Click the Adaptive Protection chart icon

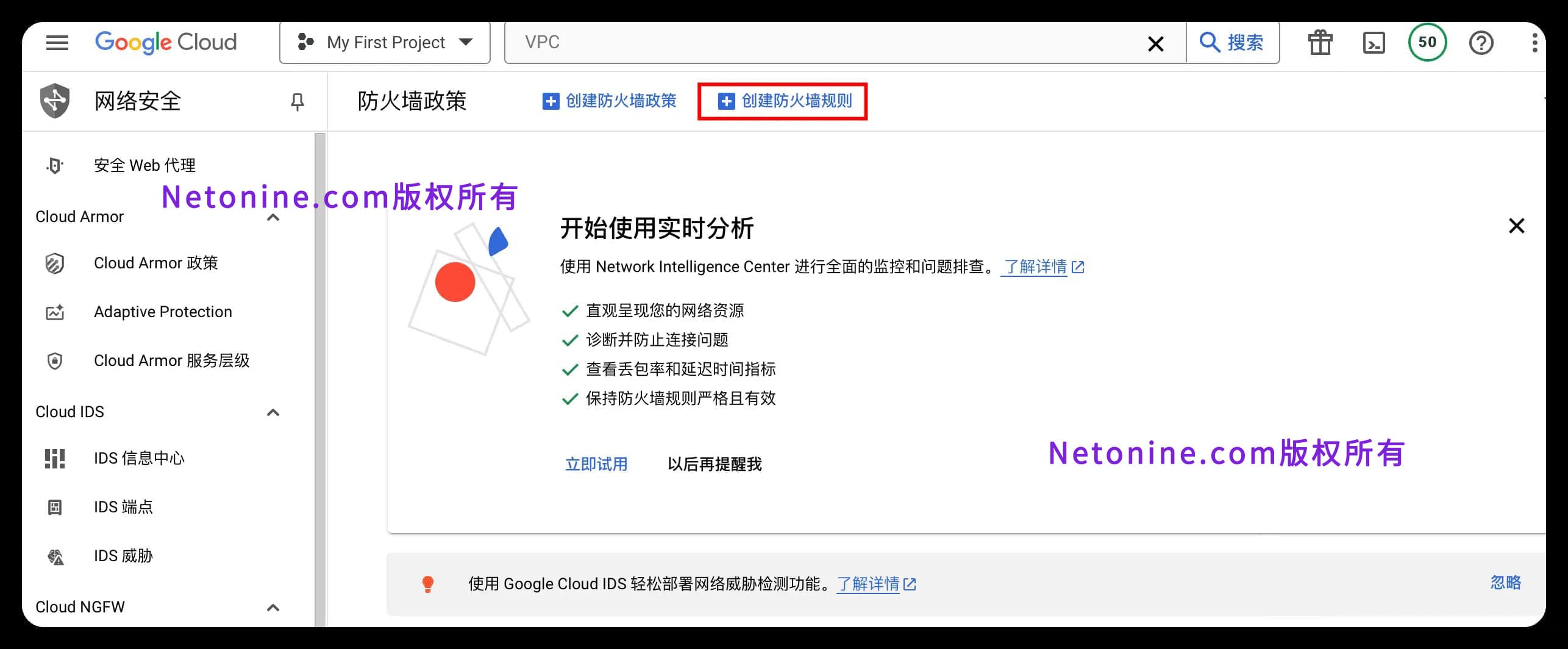[55, 312]
